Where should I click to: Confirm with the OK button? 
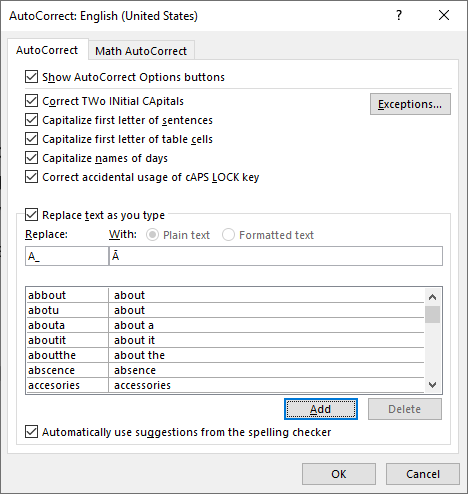coord(339,474)
